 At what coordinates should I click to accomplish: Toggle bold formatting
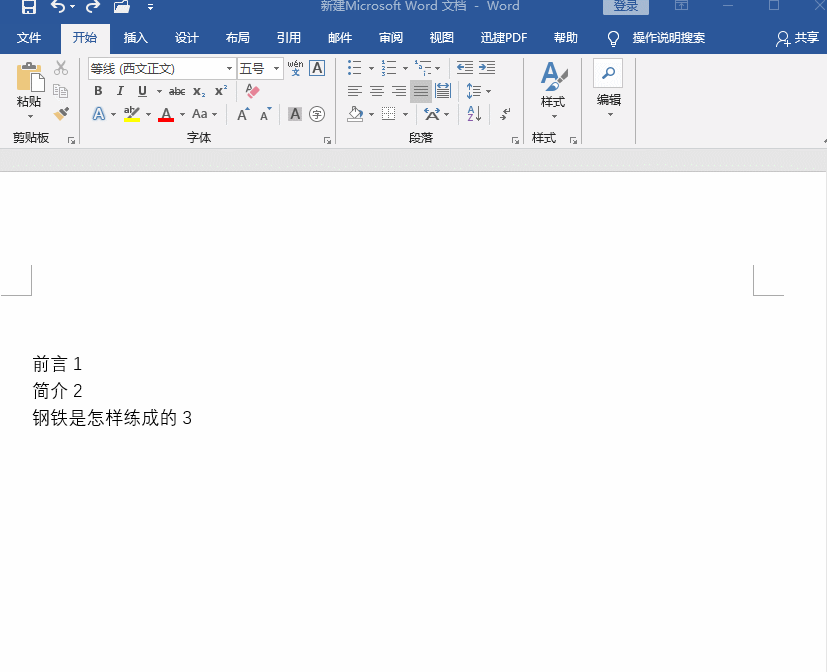point(98,91)
